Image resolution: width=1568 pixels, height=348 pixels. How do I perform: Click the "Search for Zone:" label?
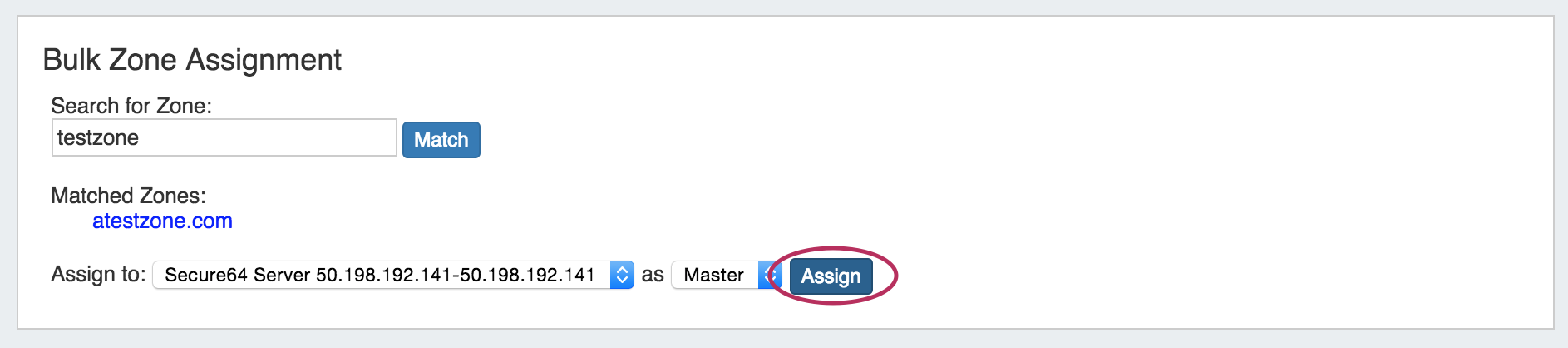coord(131,106)
